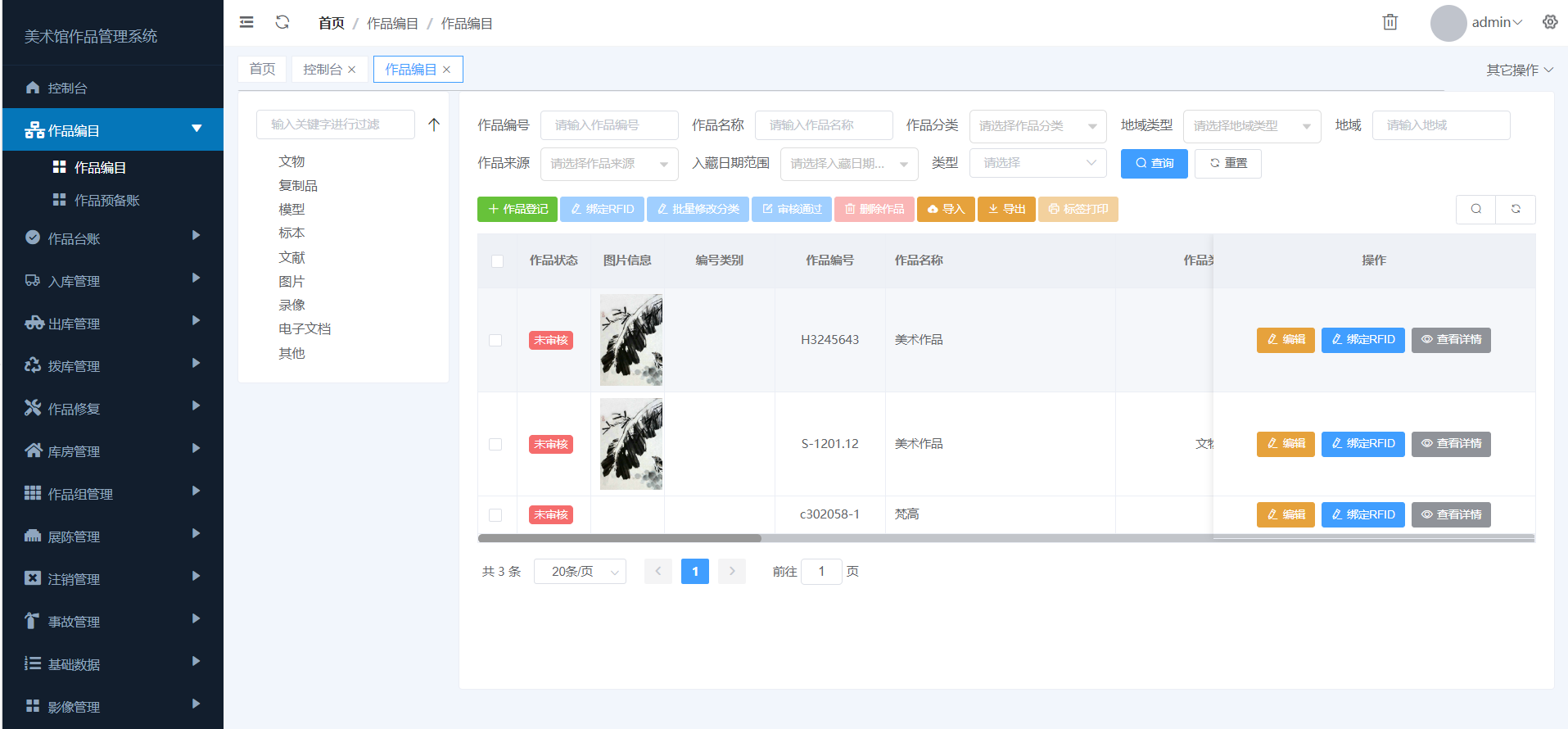Click the refresh icon in top bar
The height and width of the screenshot is (729, 1568).
click(x=282, y=22)
